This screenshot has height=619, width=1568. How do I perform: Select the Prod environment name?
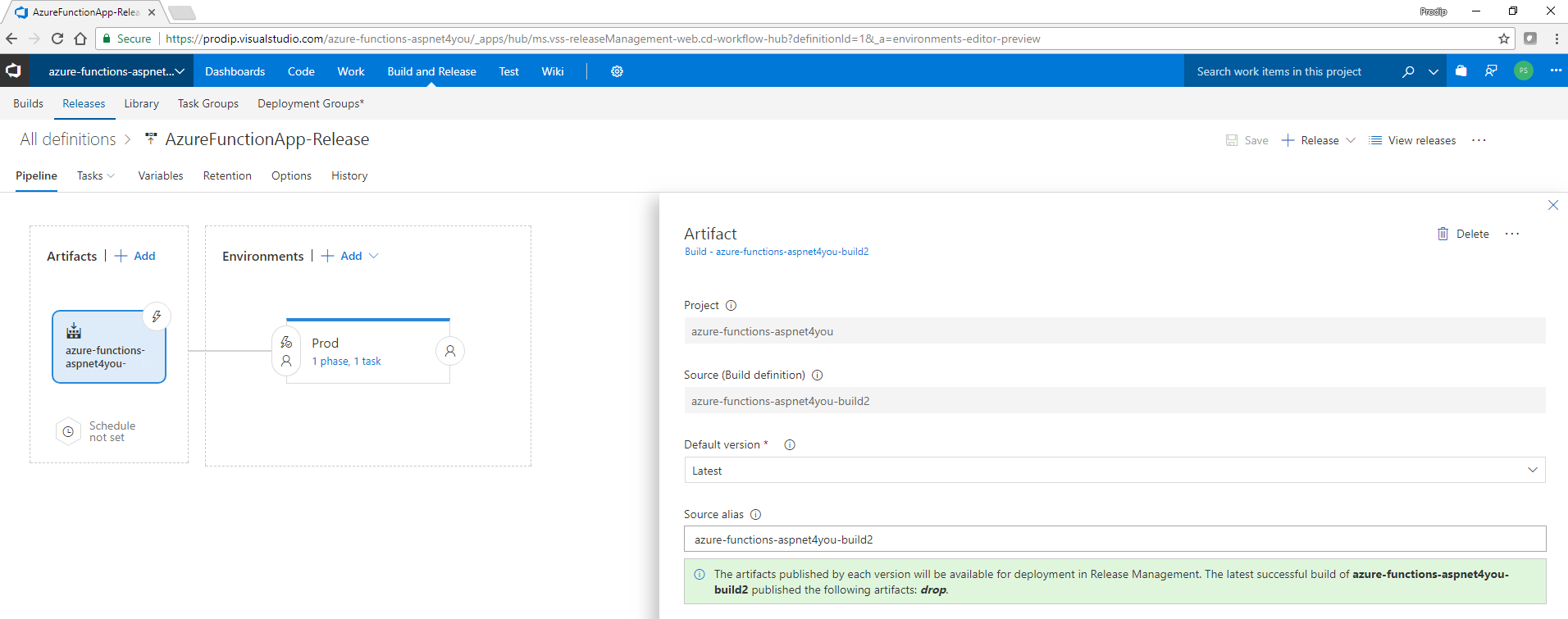[x=325, y=343]
